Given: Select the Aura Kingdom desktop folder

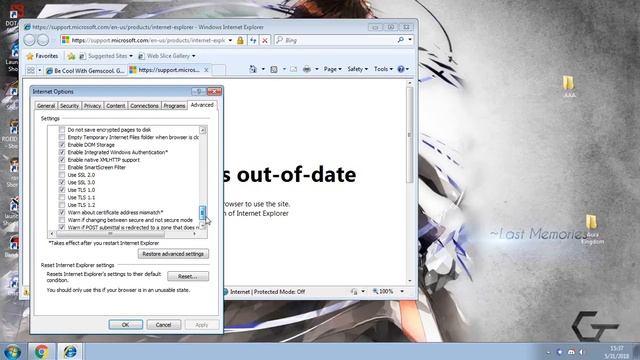Looking at the screenshot, I should pos(592,229).
